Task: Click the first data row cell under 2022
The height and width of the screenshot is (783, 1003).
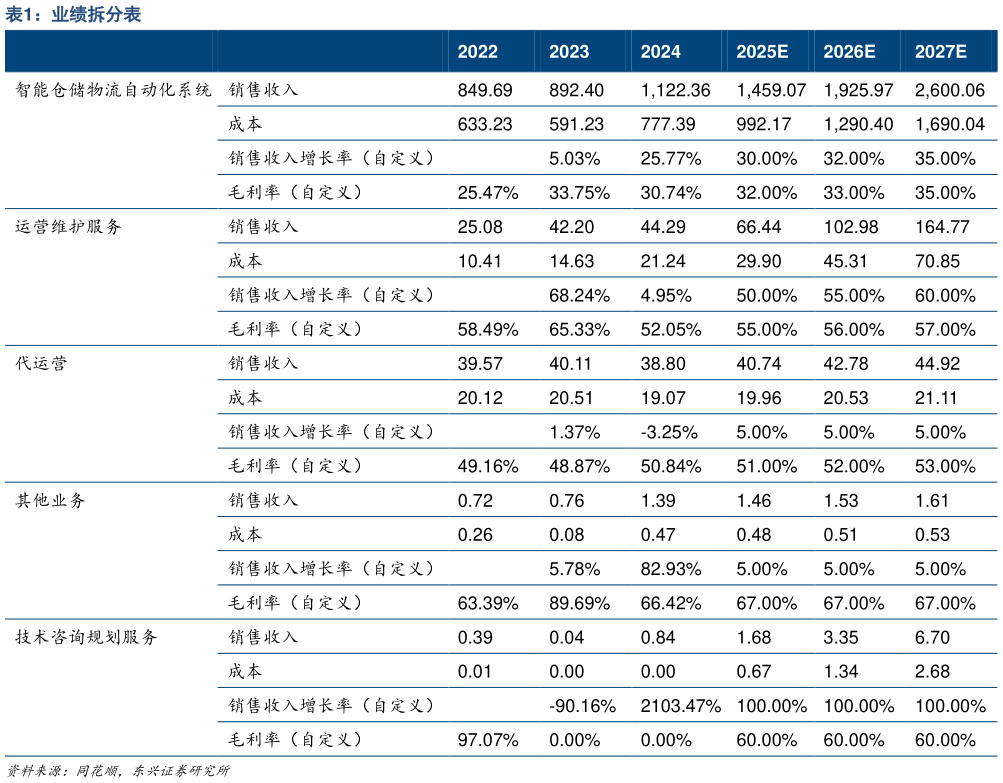Action: [x=477, y=90]
